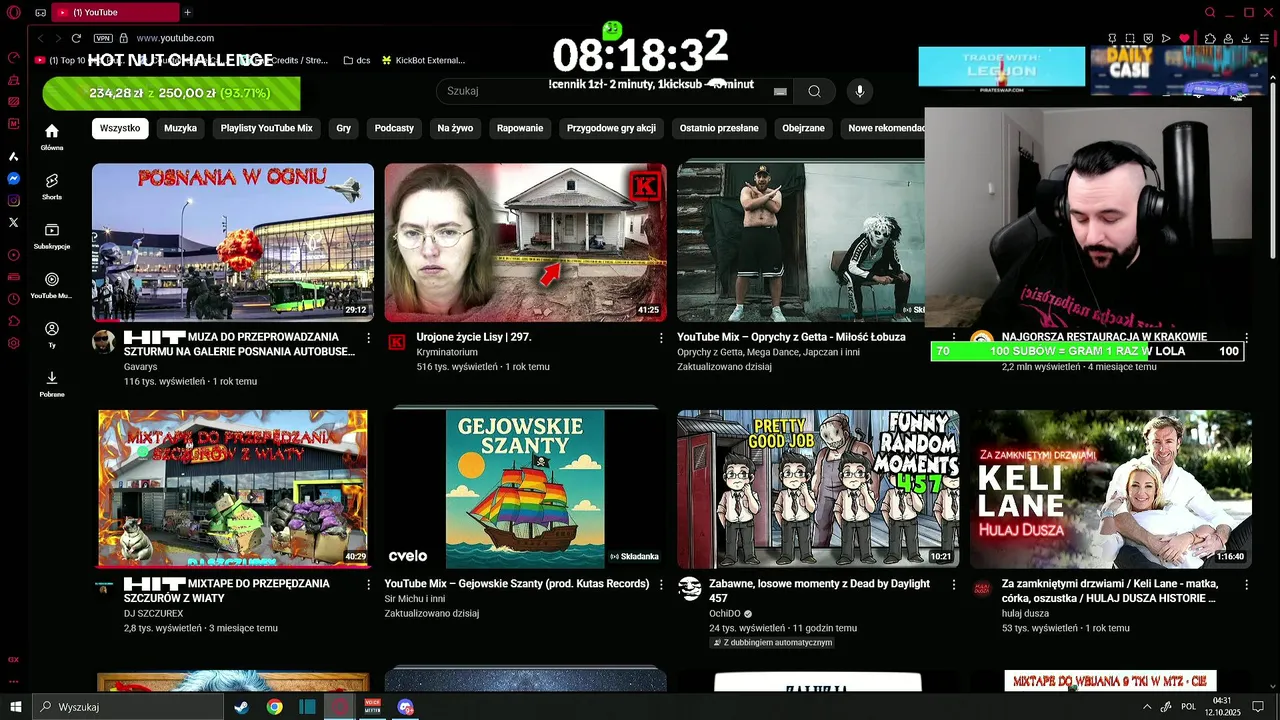Click the Opera GX logo menu
This screenshot has width=1280, height=720.
pos(14,12)
